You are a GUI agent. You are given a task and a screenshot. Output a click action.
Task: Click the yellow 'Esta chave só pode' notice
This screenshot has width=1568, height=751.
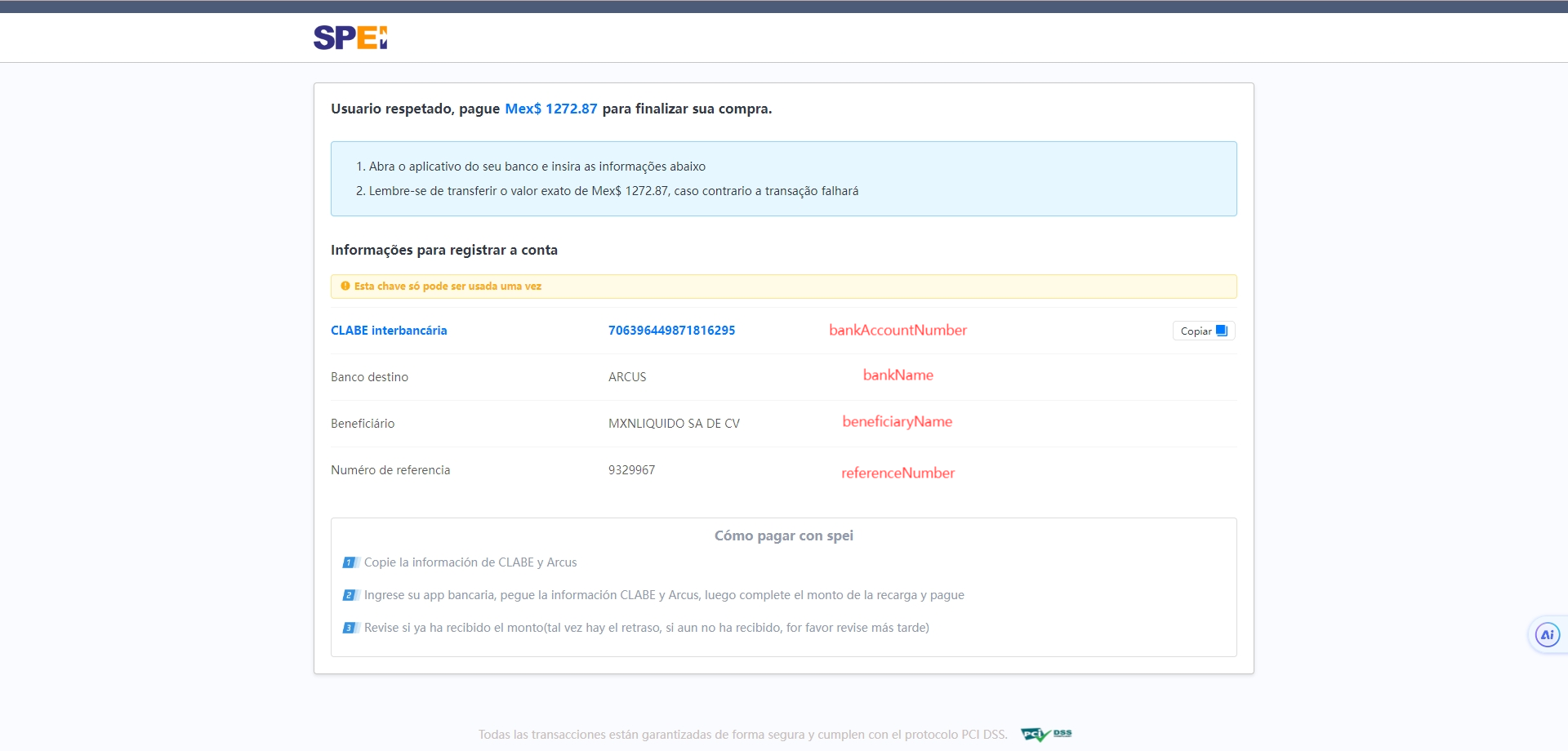pyautogui.click(x=448, y=287)
